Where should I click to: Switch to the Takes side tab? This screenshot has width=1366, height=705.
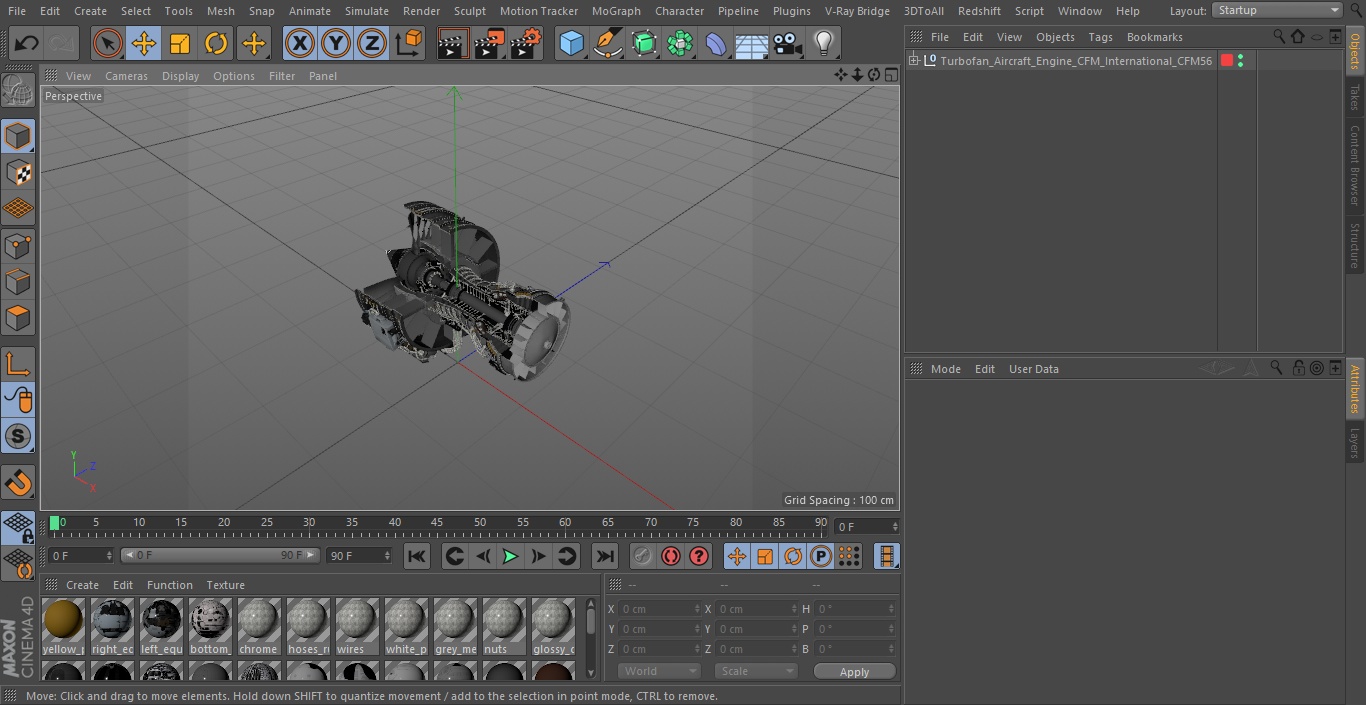(1355, 97)
